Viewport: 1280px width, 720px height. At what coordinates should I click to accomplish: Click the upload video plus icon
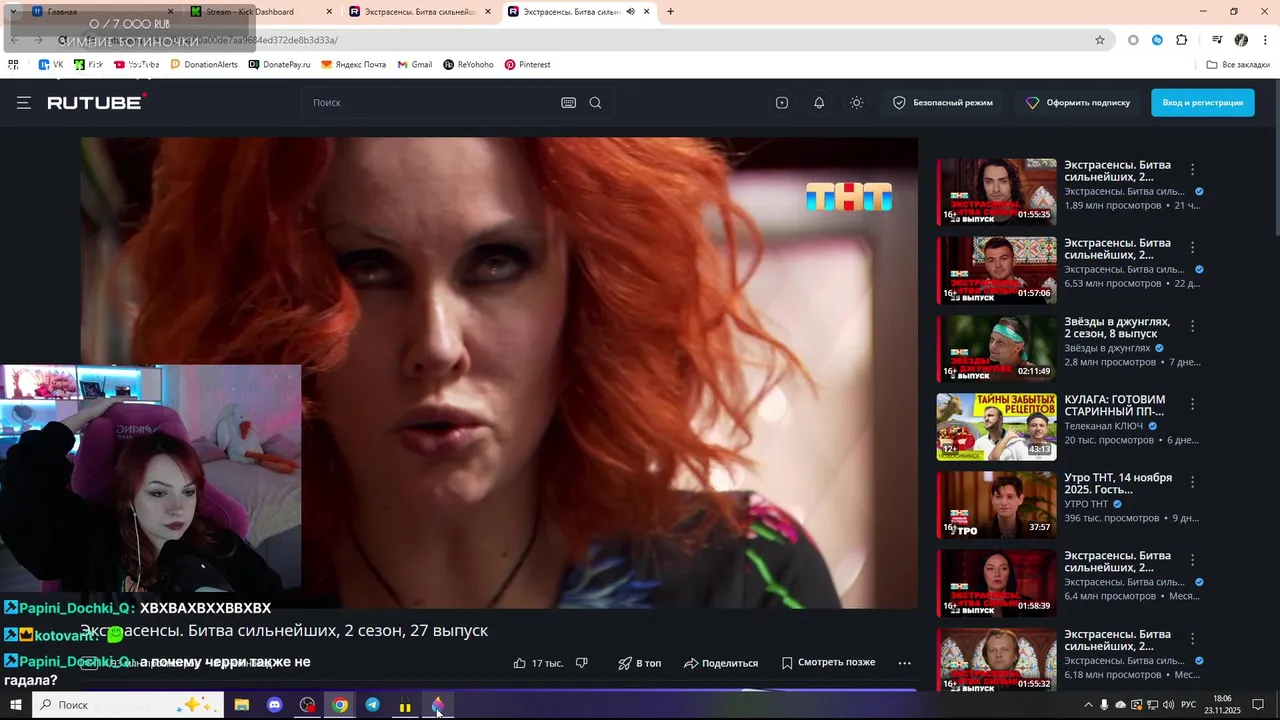(782, 103)
